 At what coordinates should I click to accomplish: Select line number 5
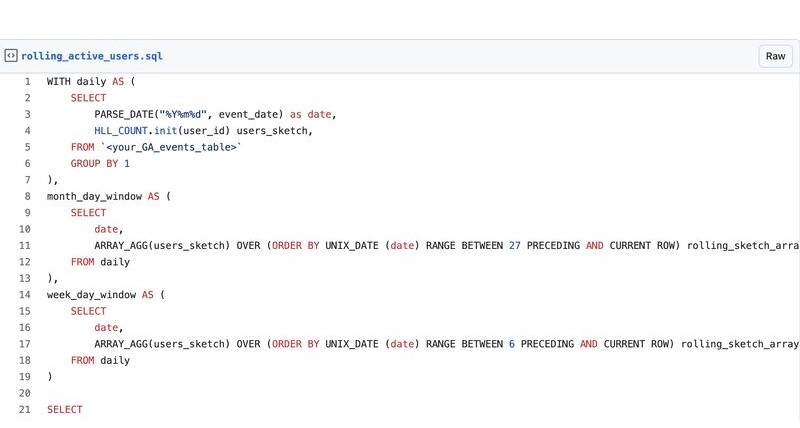(x=28, y=147)
